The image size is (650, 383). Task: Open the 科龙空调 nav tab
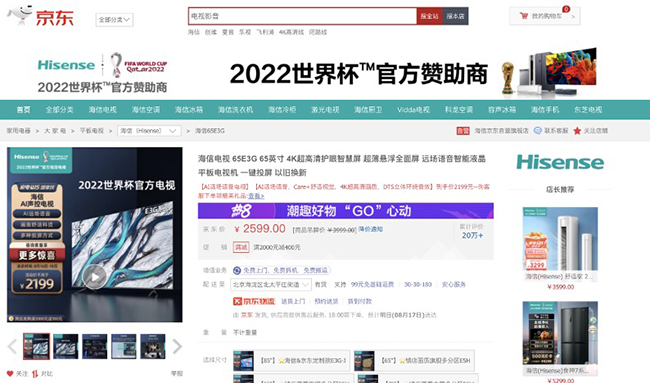(x=459, y=110)
